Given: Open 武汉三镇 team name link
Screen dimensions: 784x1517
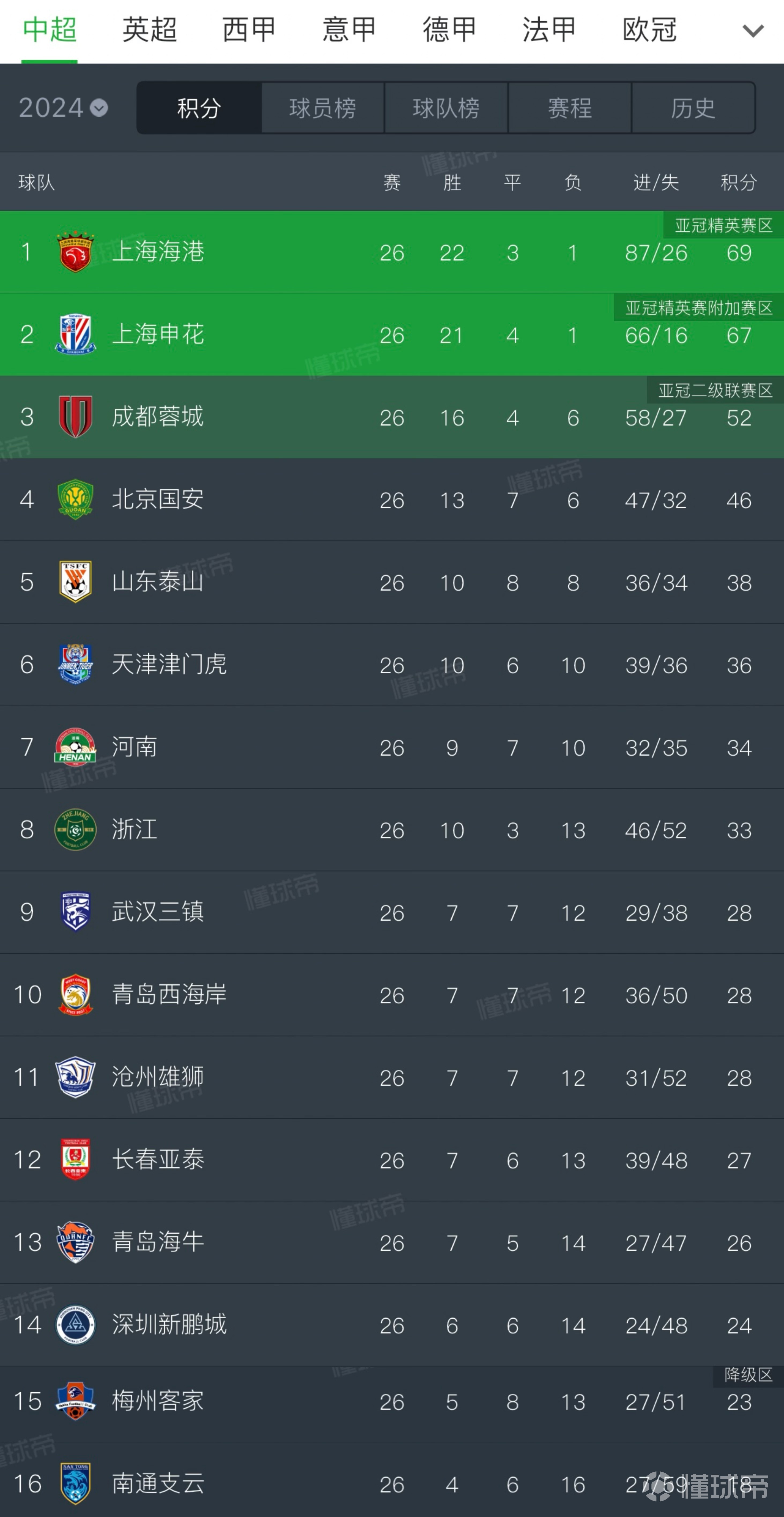Looking at the screenshot, I should [x=158, y=912].
